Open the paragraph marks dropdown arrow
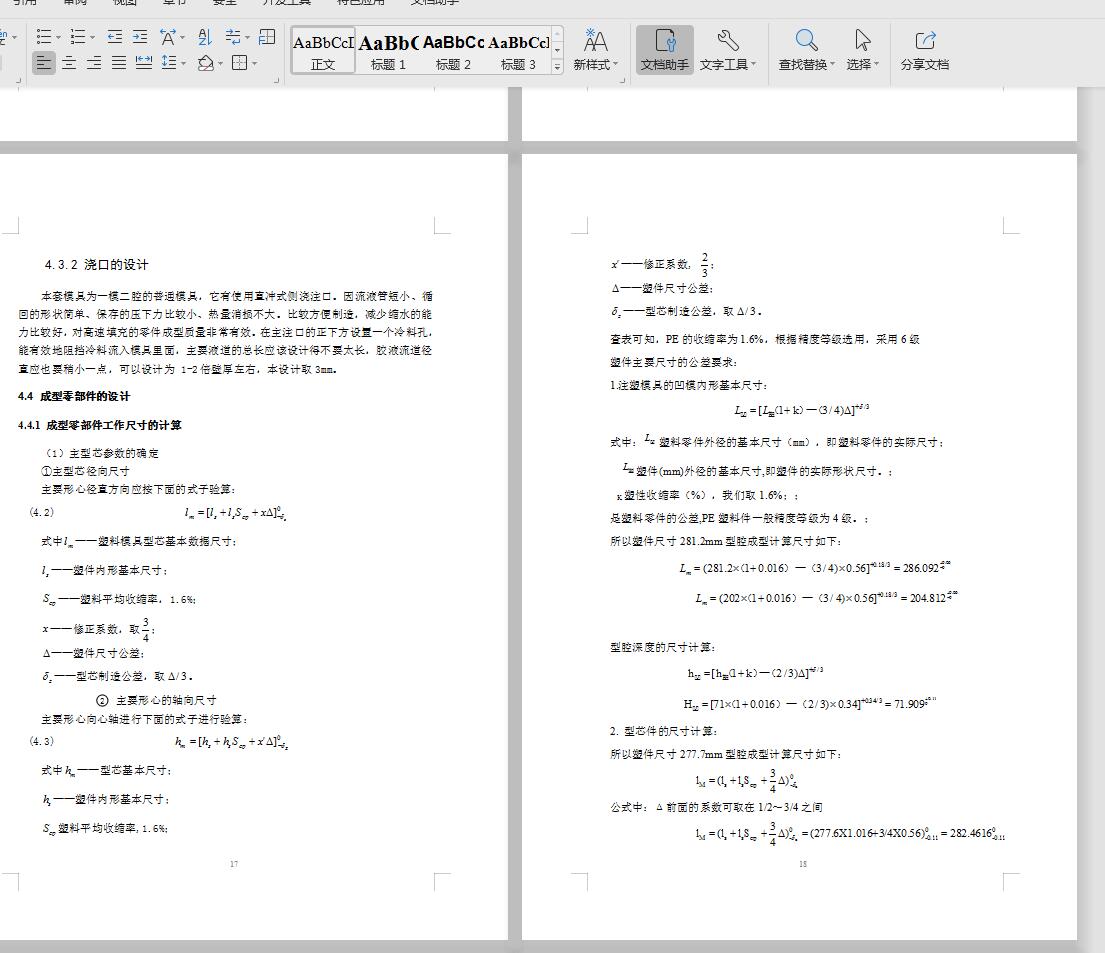 click(247, 37)
